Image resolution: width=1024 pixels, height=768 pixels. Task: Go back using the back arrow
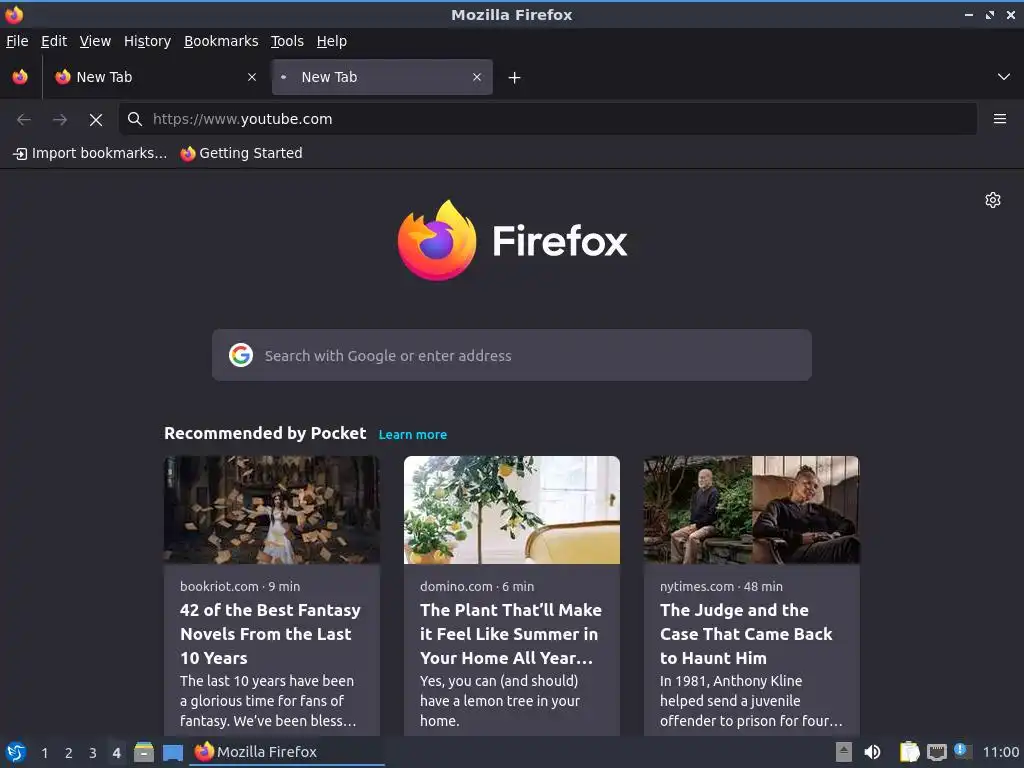pyautogui.click(x=24, y=120)
